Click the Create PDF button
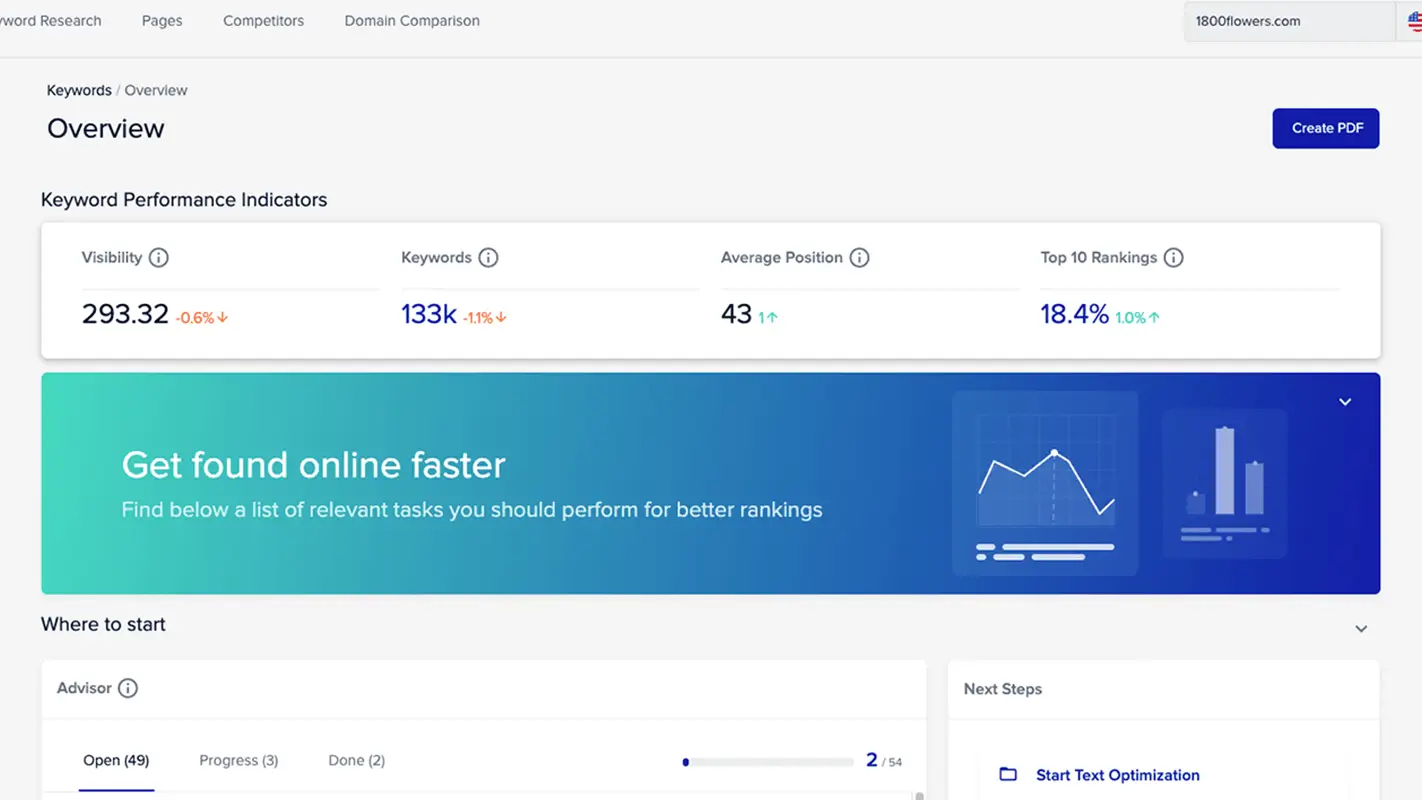Viewport: 1422px width, 800px height. [1325, 128]
